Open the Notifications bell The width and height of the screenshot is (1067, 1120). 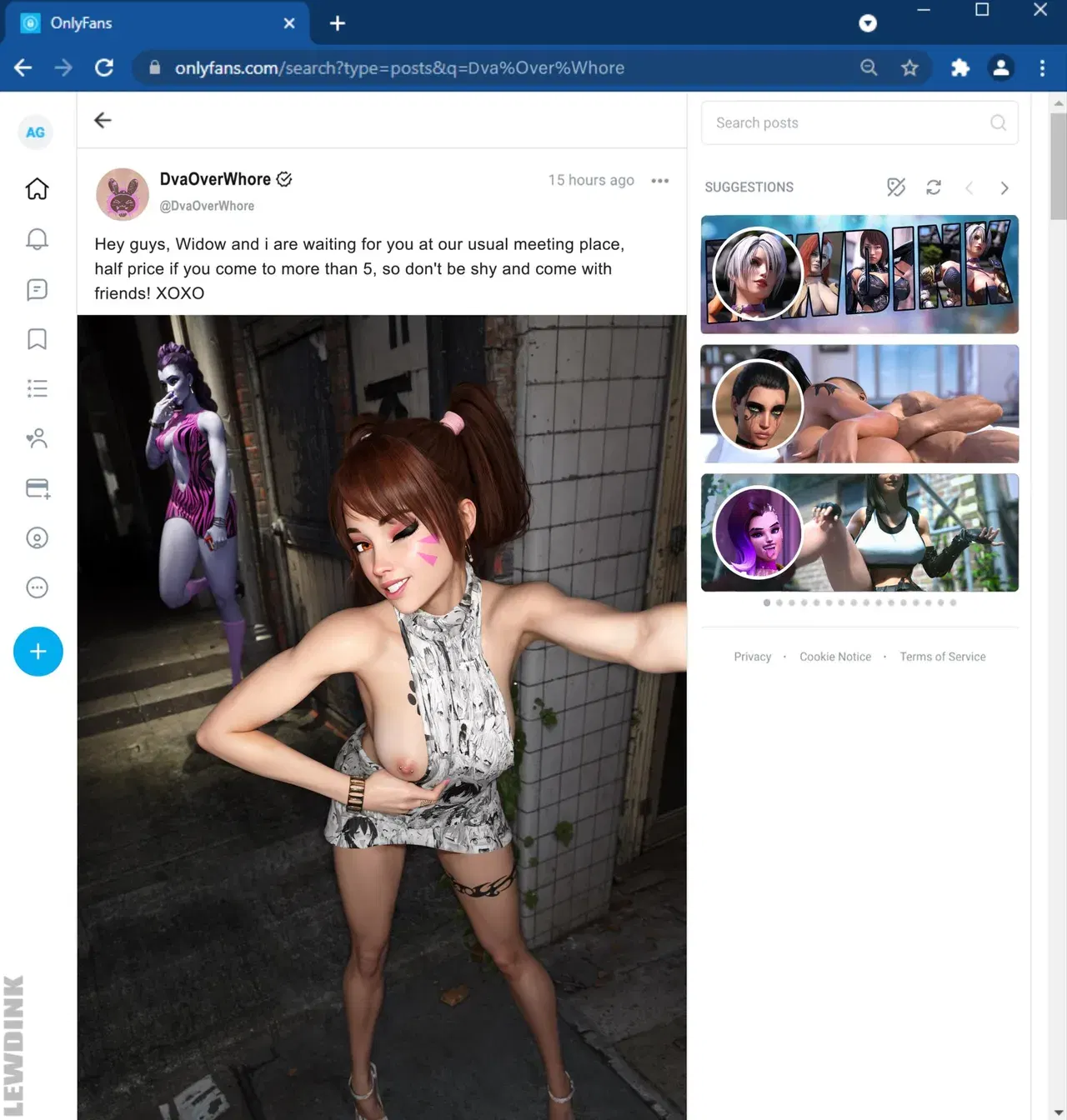(37, 239)
